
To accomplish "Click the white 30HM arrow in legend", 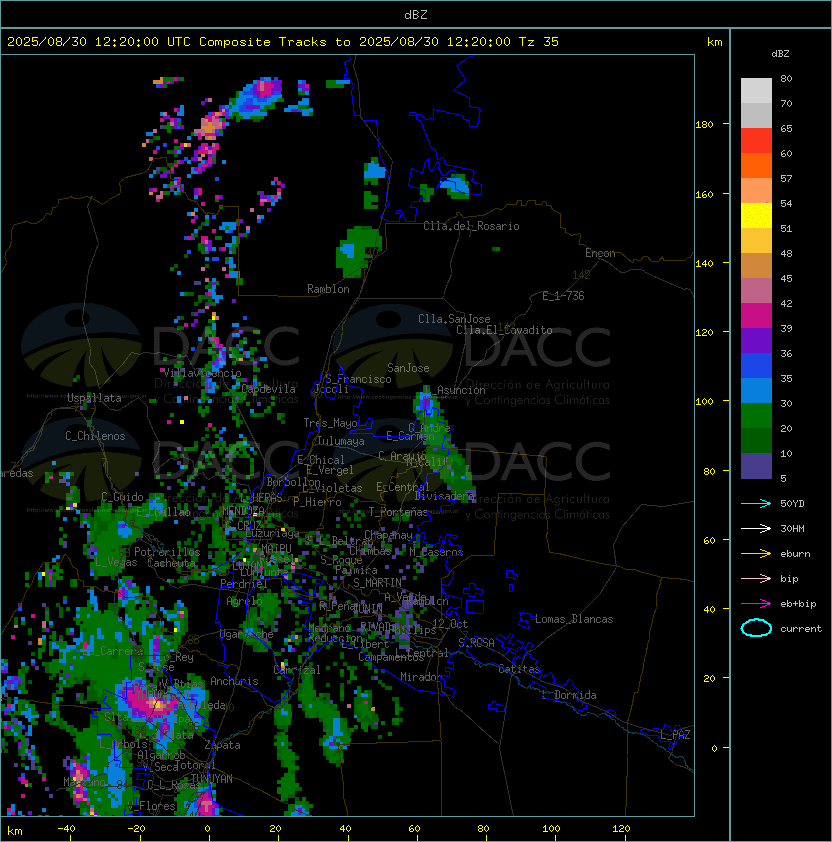I will (x=756, y=528).
